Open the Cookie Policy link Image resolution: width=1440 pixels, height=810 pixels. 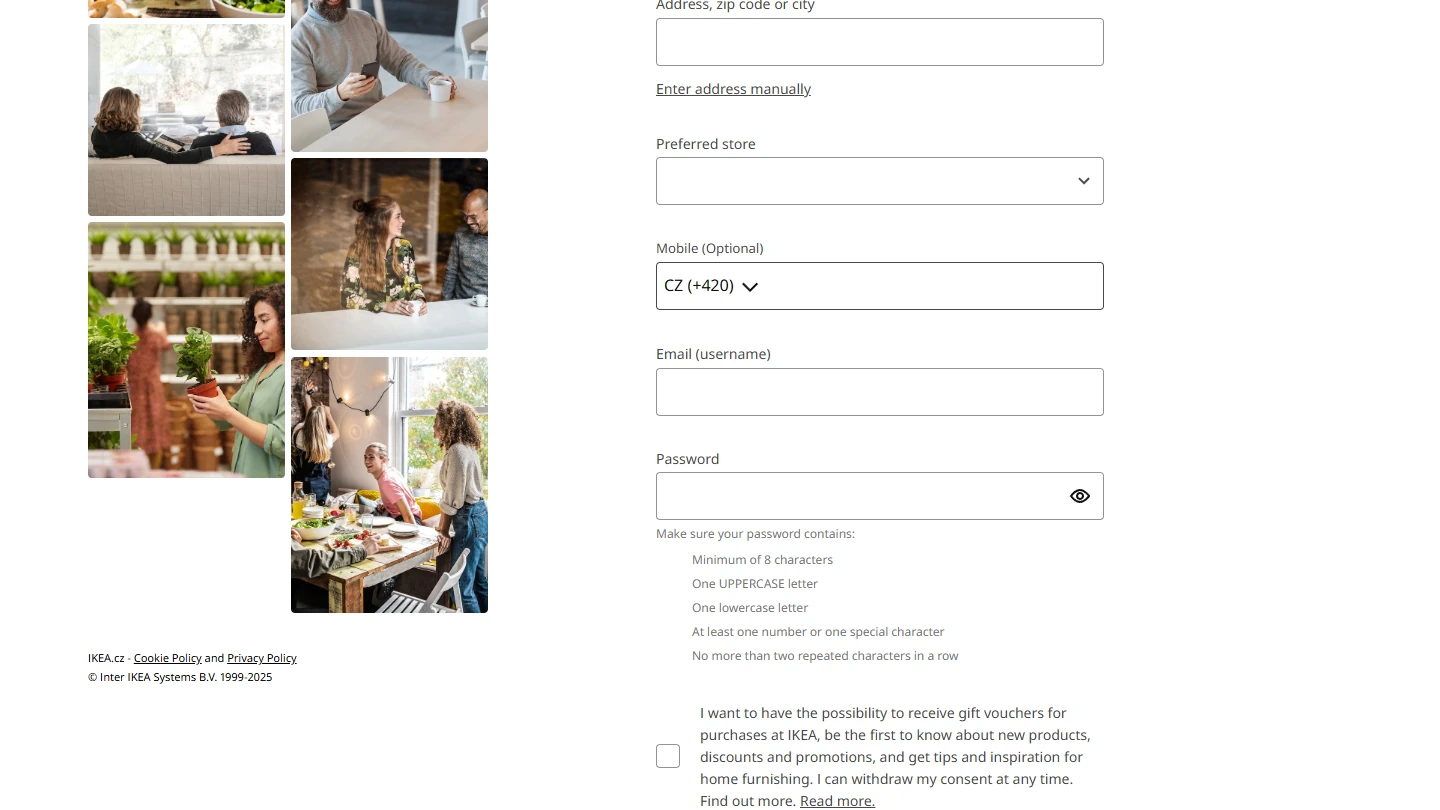168,658
